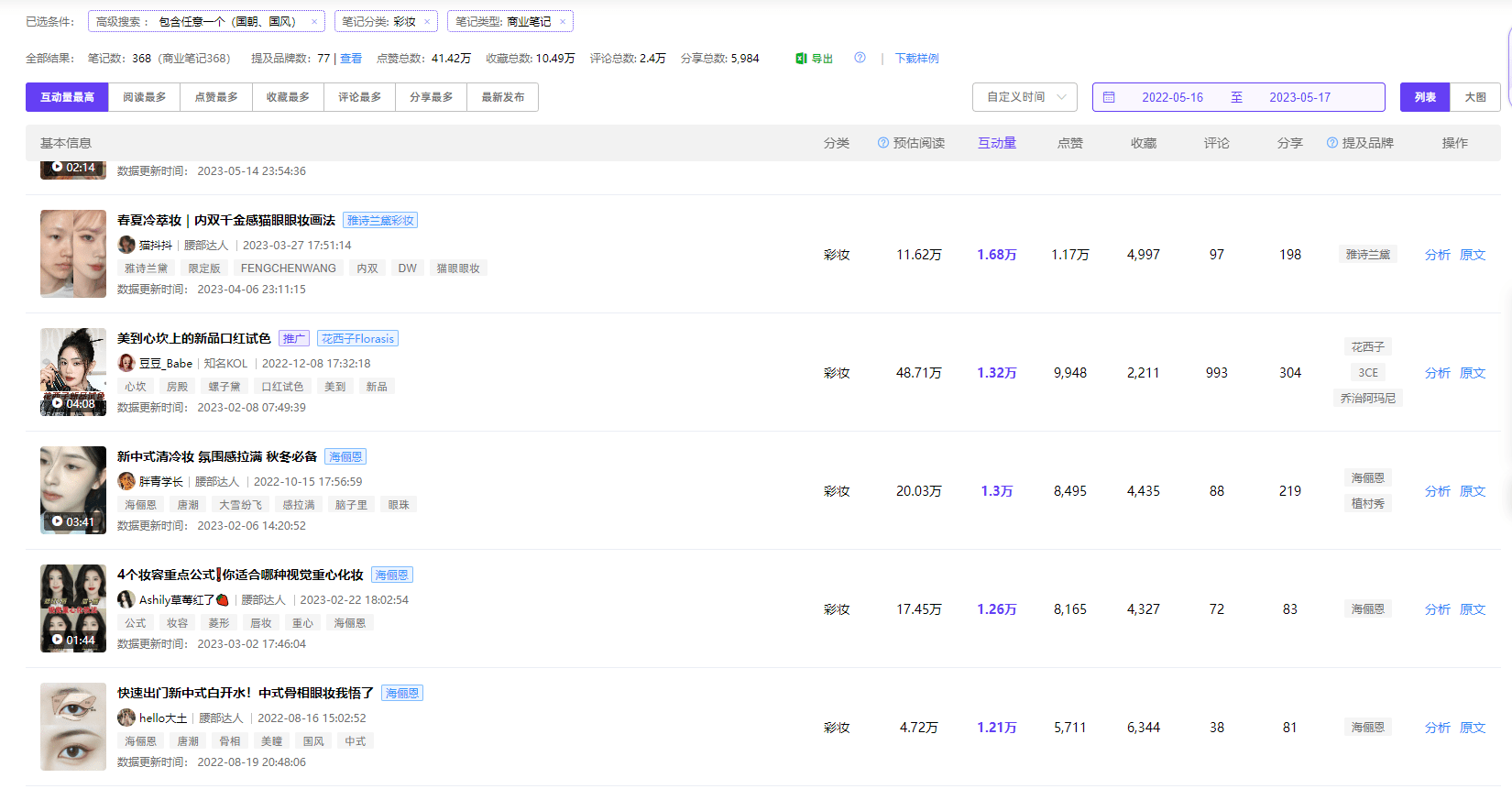Select the 最新发布 sort tab
The height and width of the screenshot is (789, 1512).
click(x=503, y=97)
